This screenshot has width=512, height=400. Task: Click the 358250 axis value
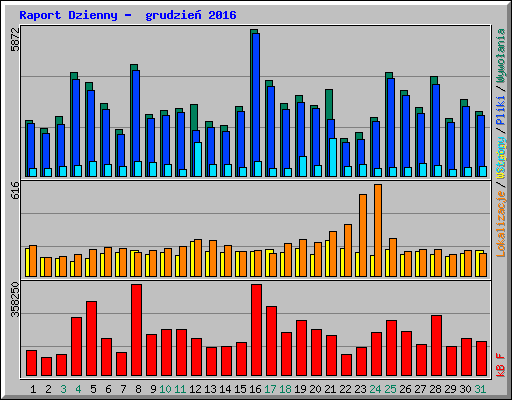(15, 300)
